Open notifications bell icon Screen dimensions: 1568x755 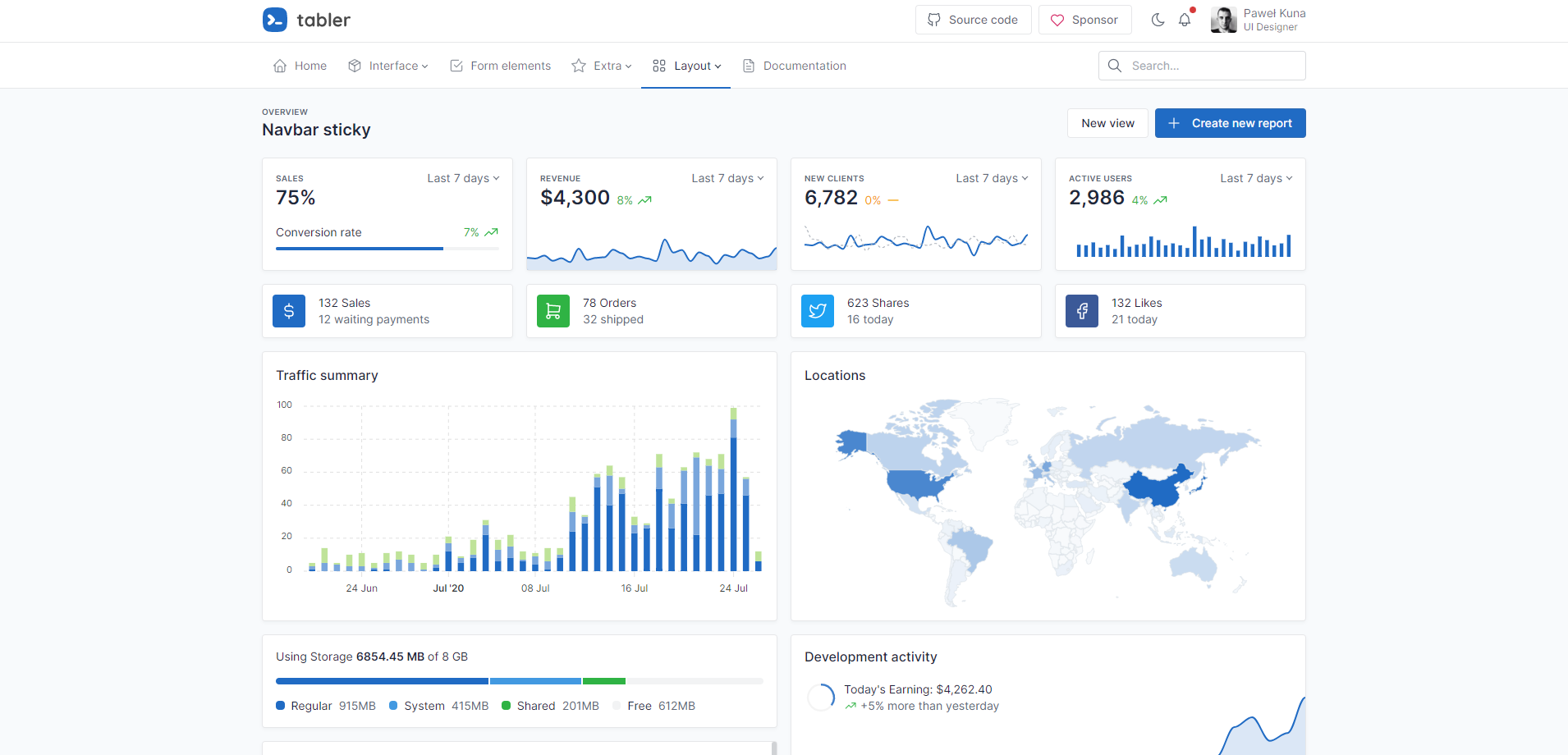[1185, 20]
